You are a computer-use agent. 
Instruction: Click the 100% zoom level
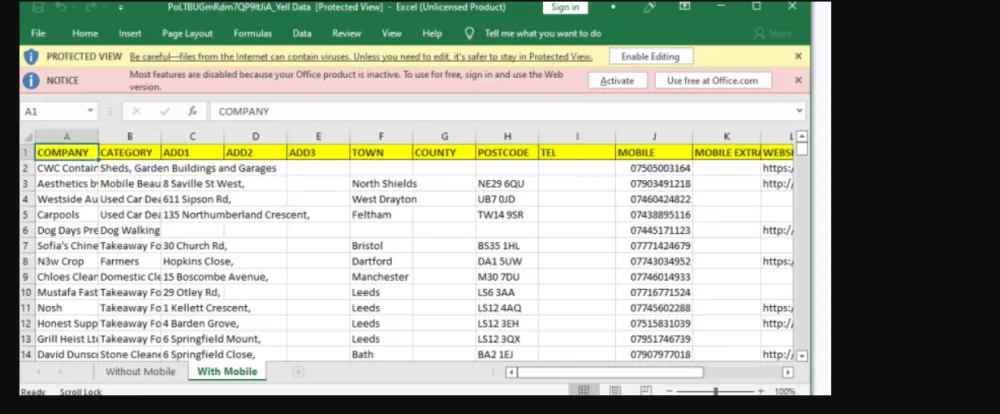coord(784,391)
